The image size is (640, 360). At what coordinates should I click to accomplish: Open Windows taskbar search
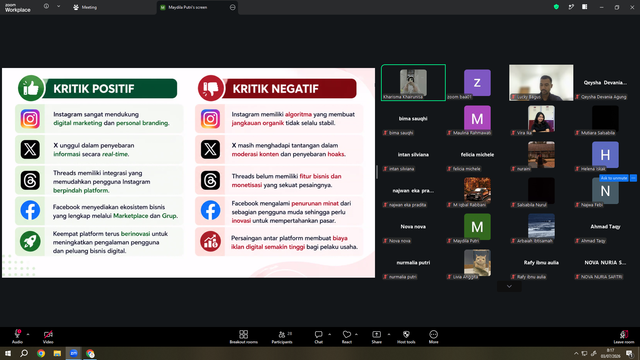[24, 353]
